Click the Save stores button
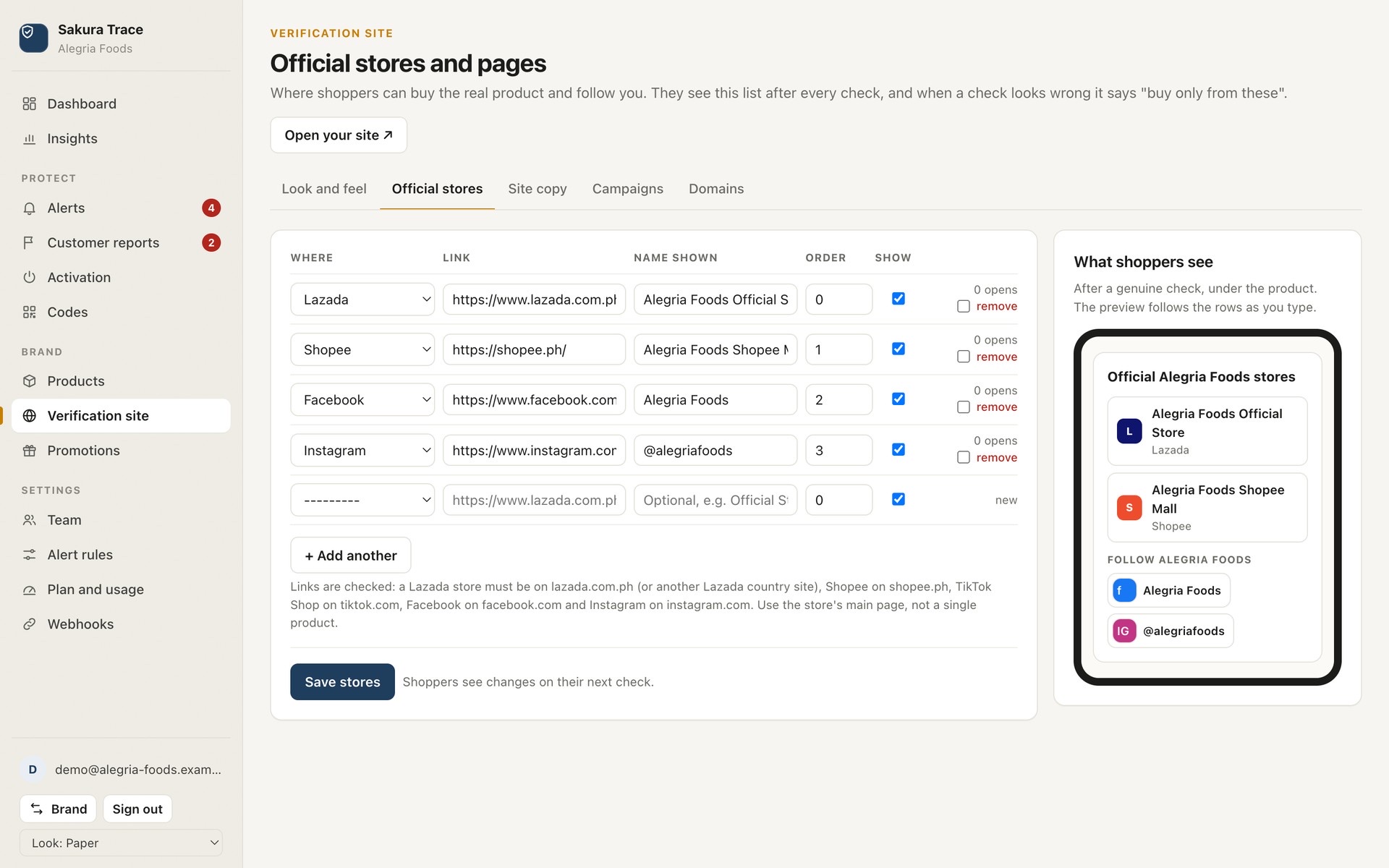This screenshot has height=868, width=1389. (x=342, y=681)
